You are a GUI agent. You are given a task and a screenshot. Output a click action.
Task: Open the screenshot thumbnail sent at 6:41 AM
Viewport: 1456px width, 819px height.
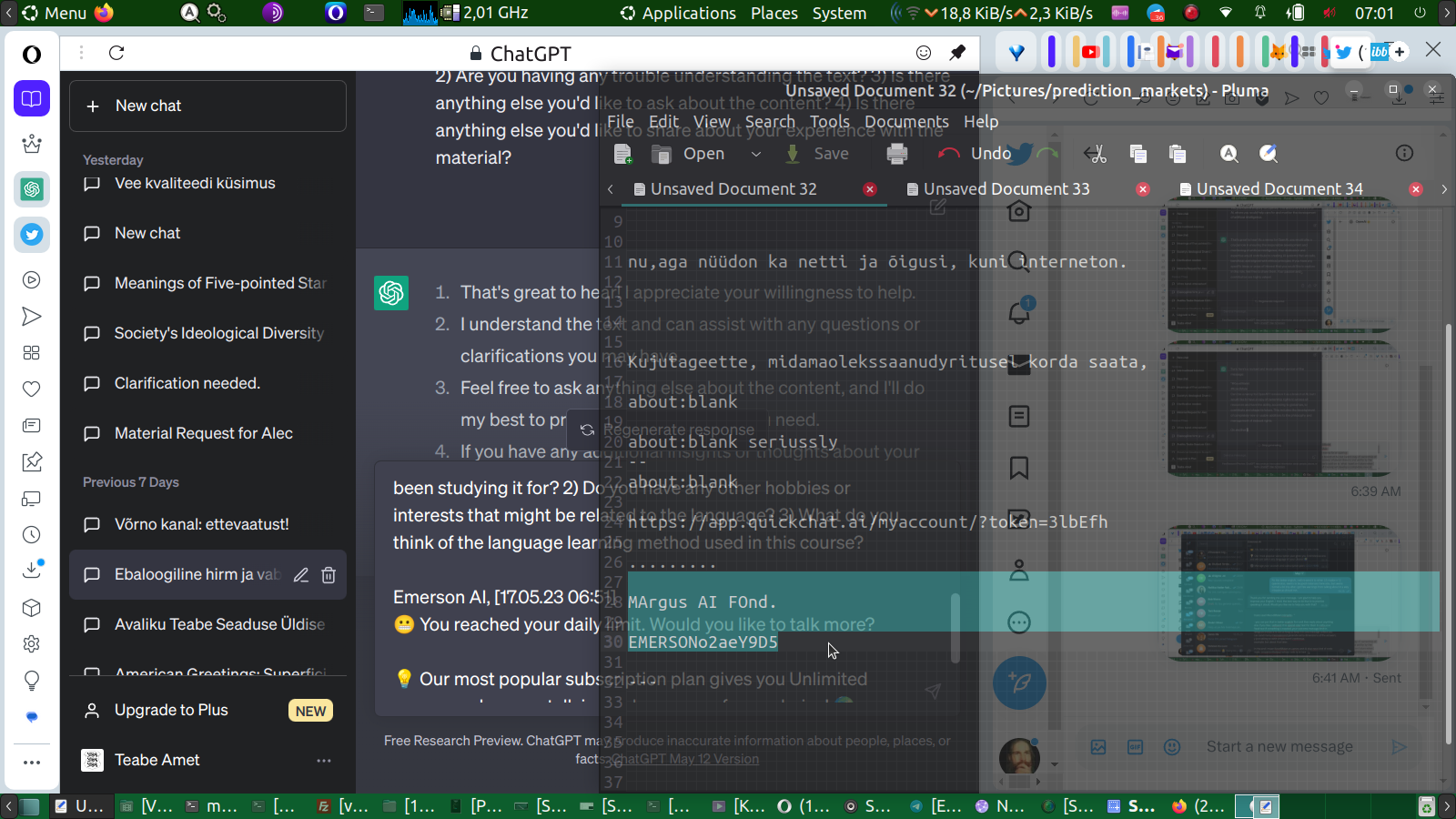click(1283, 592)
